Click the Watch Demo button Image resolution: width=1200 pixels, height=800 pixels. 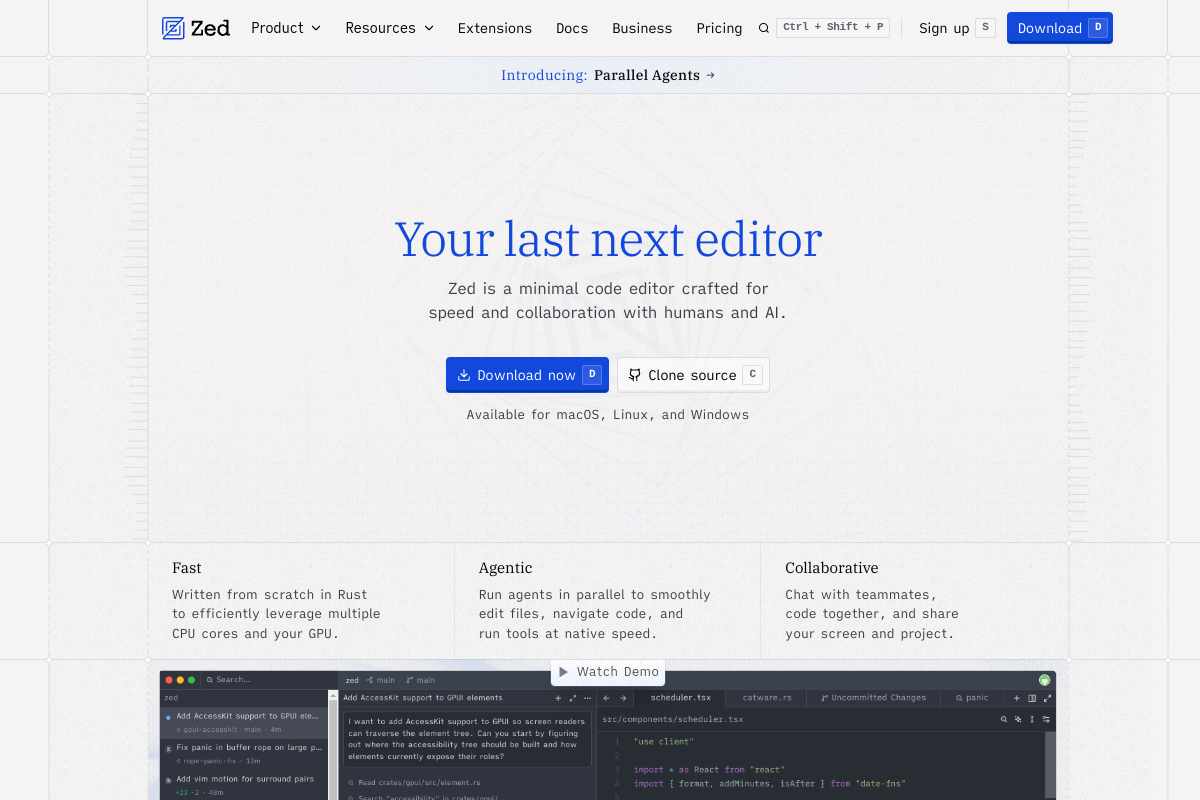608,672
